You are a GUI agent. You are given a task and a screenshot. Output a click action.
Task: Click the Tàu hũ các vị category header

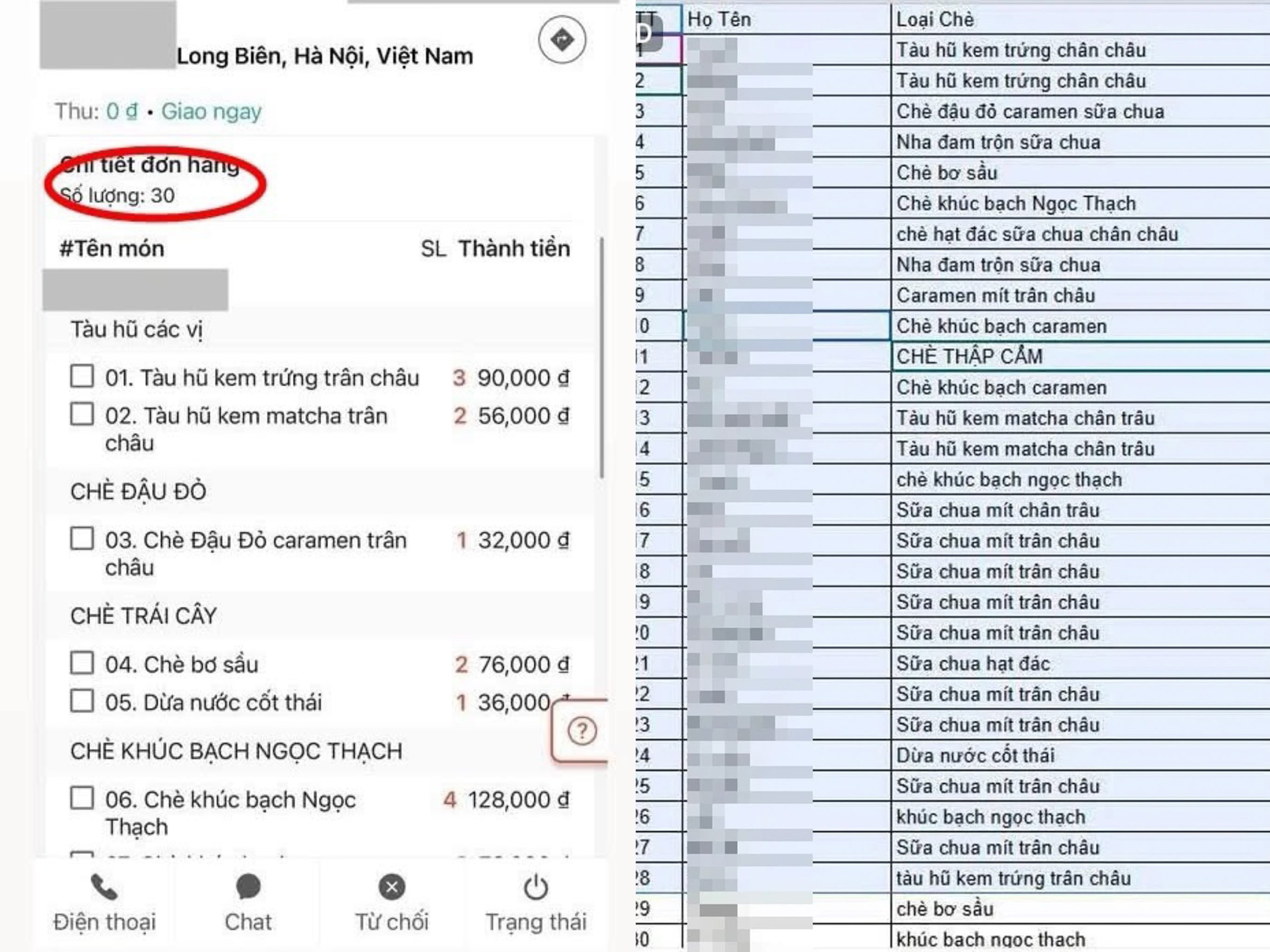click(136, 329)
